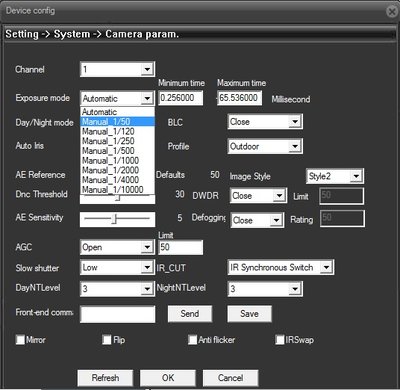Enable Anti flicker checkbox
The height and width of the screenshot is (390, 400).
click(x=192, y=340)
